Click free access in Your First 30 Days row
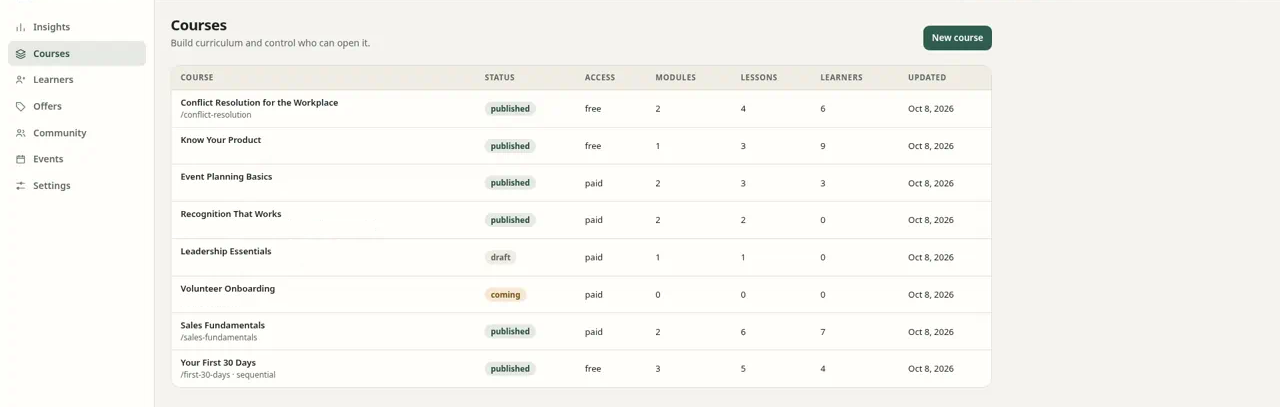Screen dimensions: 1280x407 593,369
